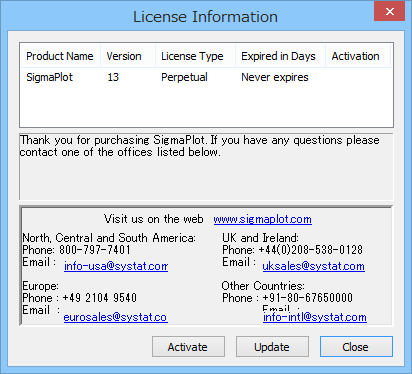Open the www.sigmaplot.com link
The width and height of the screenshot is (412, 374).
click(263, 219)
